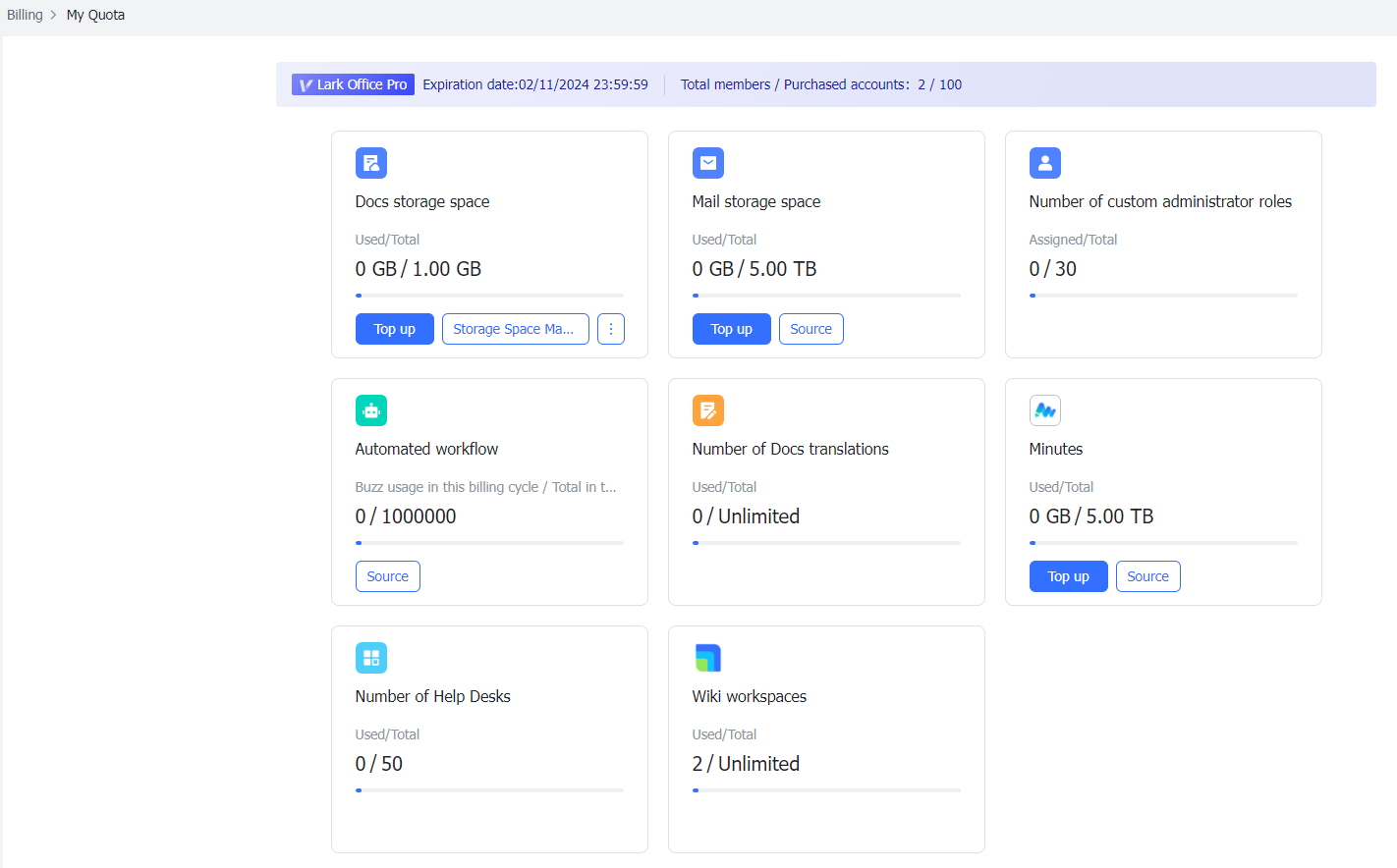Click the "Number of Help Desks" title
Screen dimensions: 1397x868
tap(433, 696)
